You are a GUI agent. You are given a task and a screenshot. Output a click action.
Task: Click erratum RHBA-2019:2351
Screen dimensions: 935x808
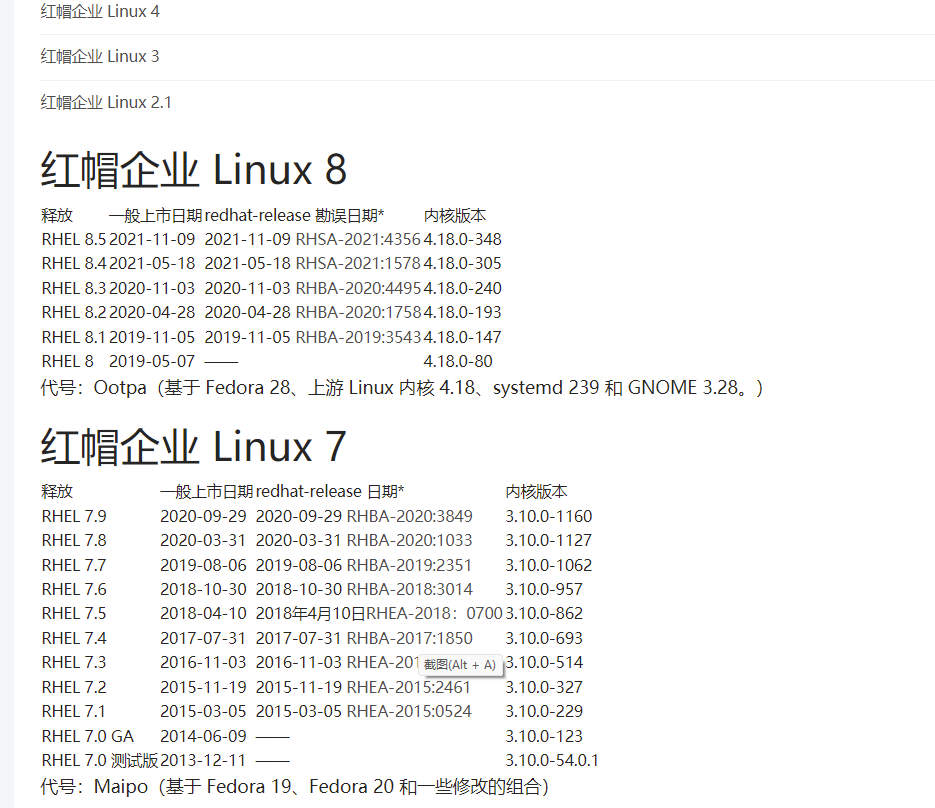click(410, 565)
